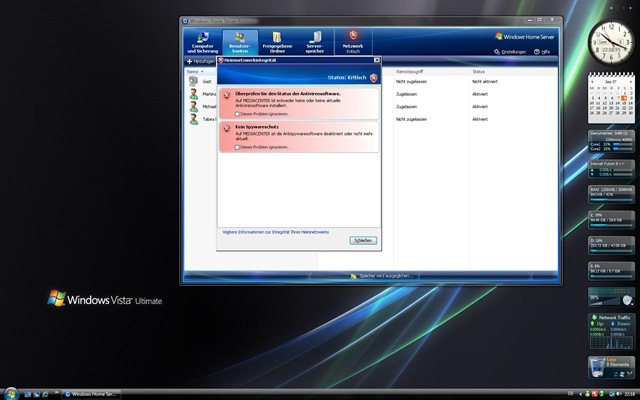640x400 pixels.
Task: Click the antivirus warning red shield icon
Action: click(x=227, y=95)
